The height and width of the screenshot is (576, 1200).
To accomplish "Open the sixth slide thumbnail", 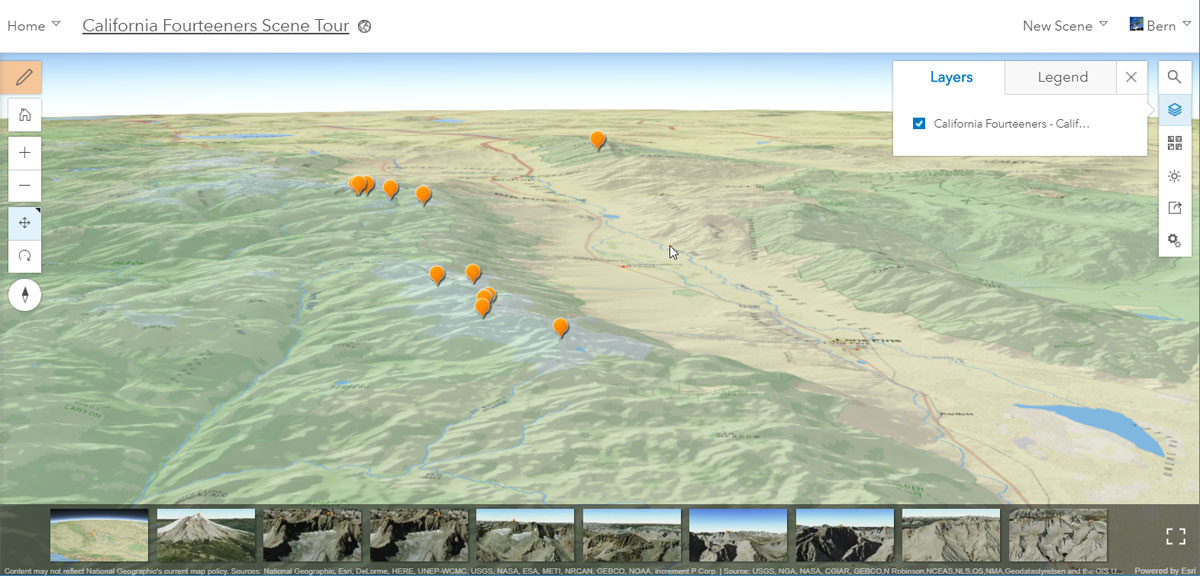I will 632,535.
